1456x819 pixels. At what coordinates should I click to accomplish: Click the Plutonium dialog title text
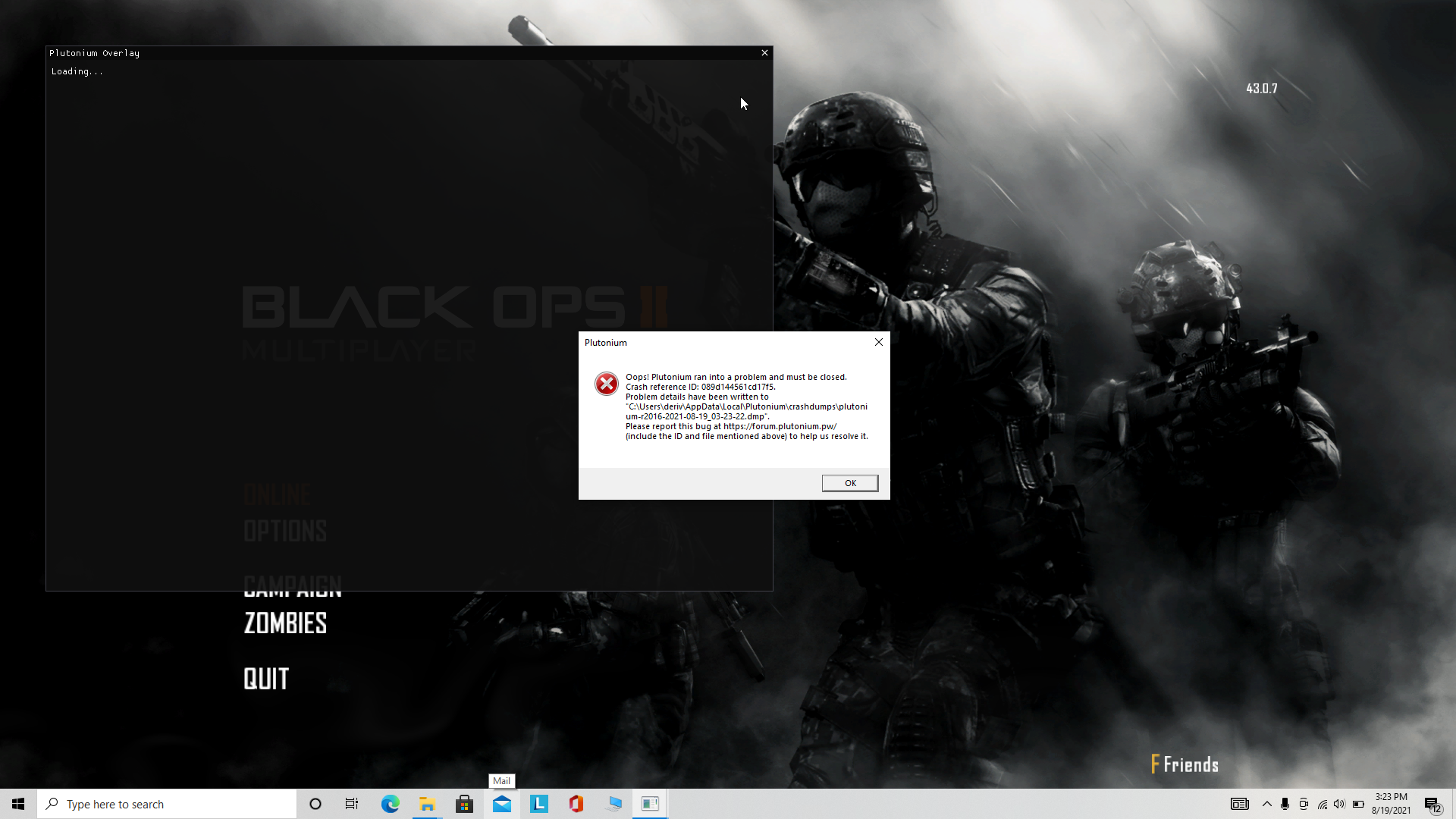[x=606, y=343]
